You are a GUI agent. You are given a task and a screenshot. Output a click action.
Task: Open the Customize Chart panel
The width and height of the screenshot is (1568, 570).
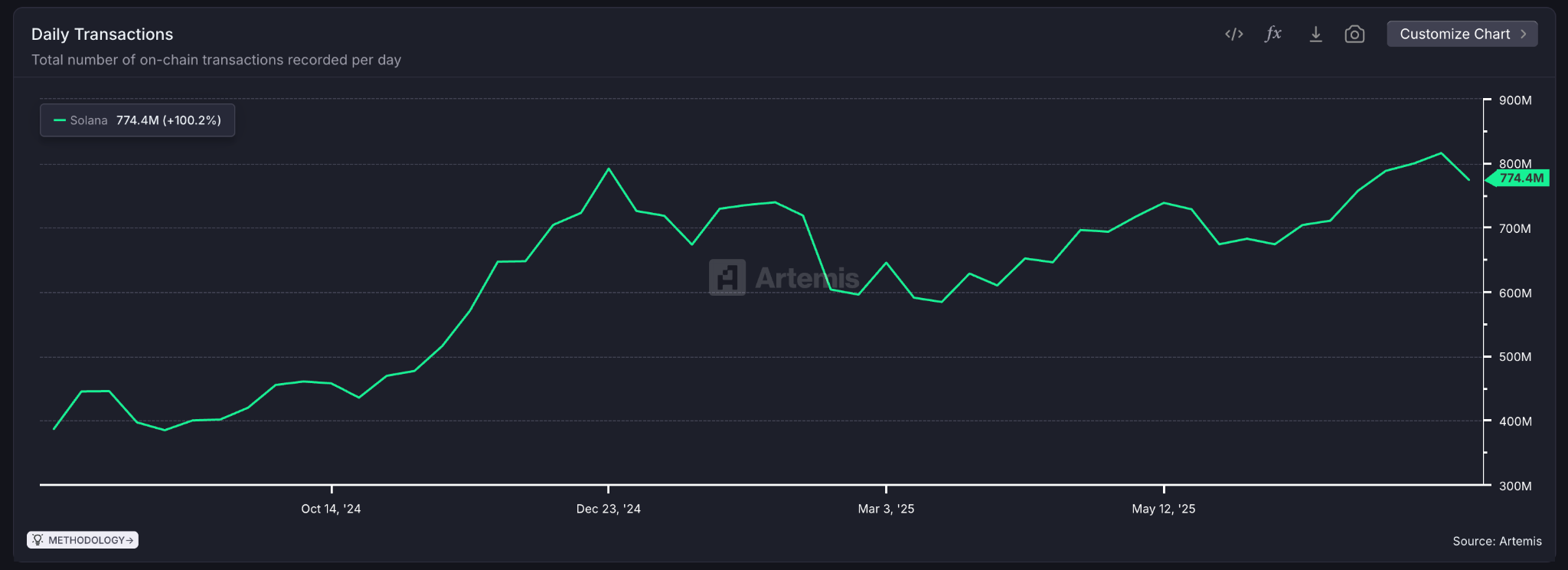pos(1454,34)
